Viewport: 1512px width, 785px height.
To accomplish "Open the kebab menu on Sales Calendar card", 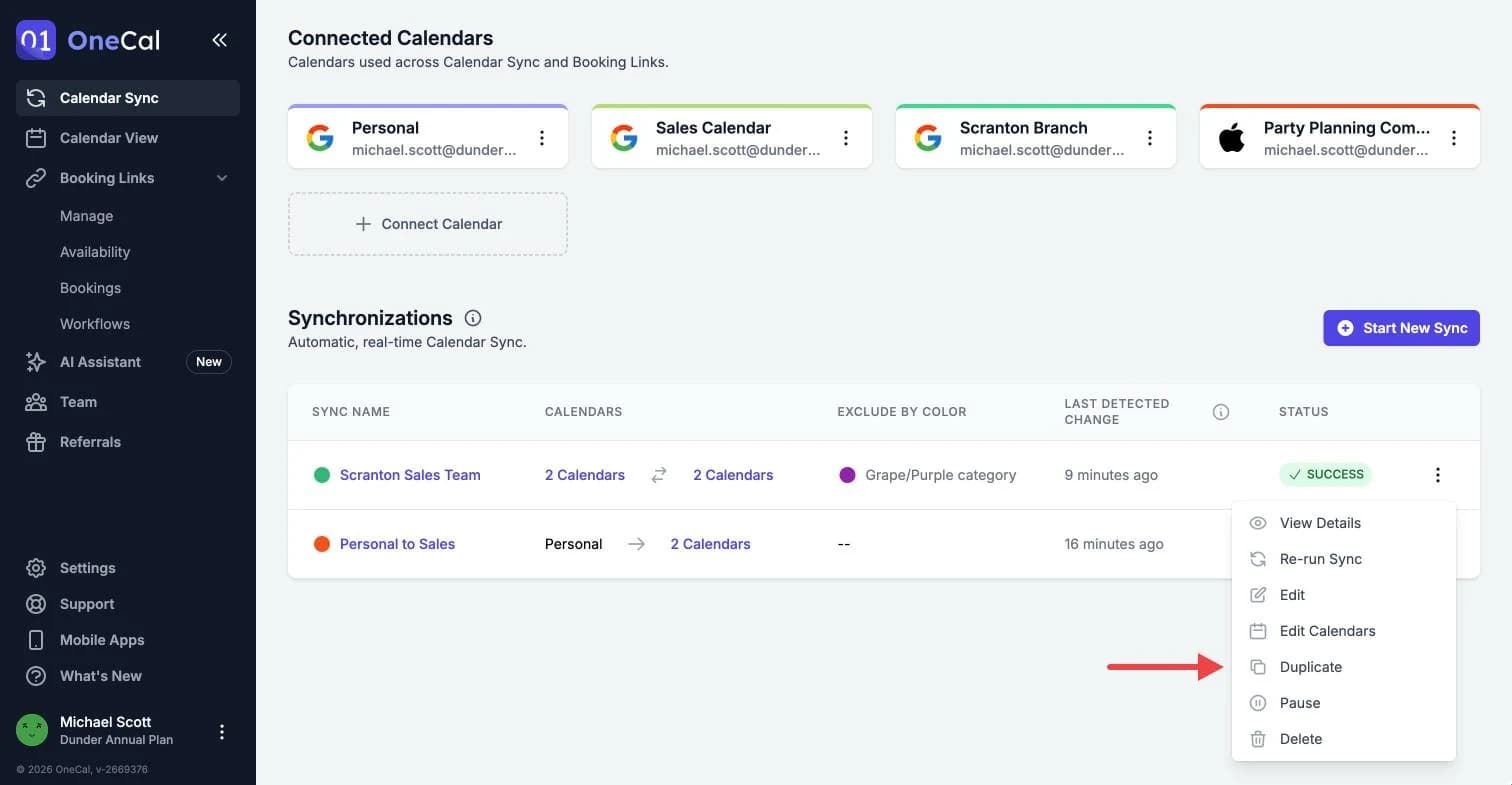I will [x=846, y=138].
